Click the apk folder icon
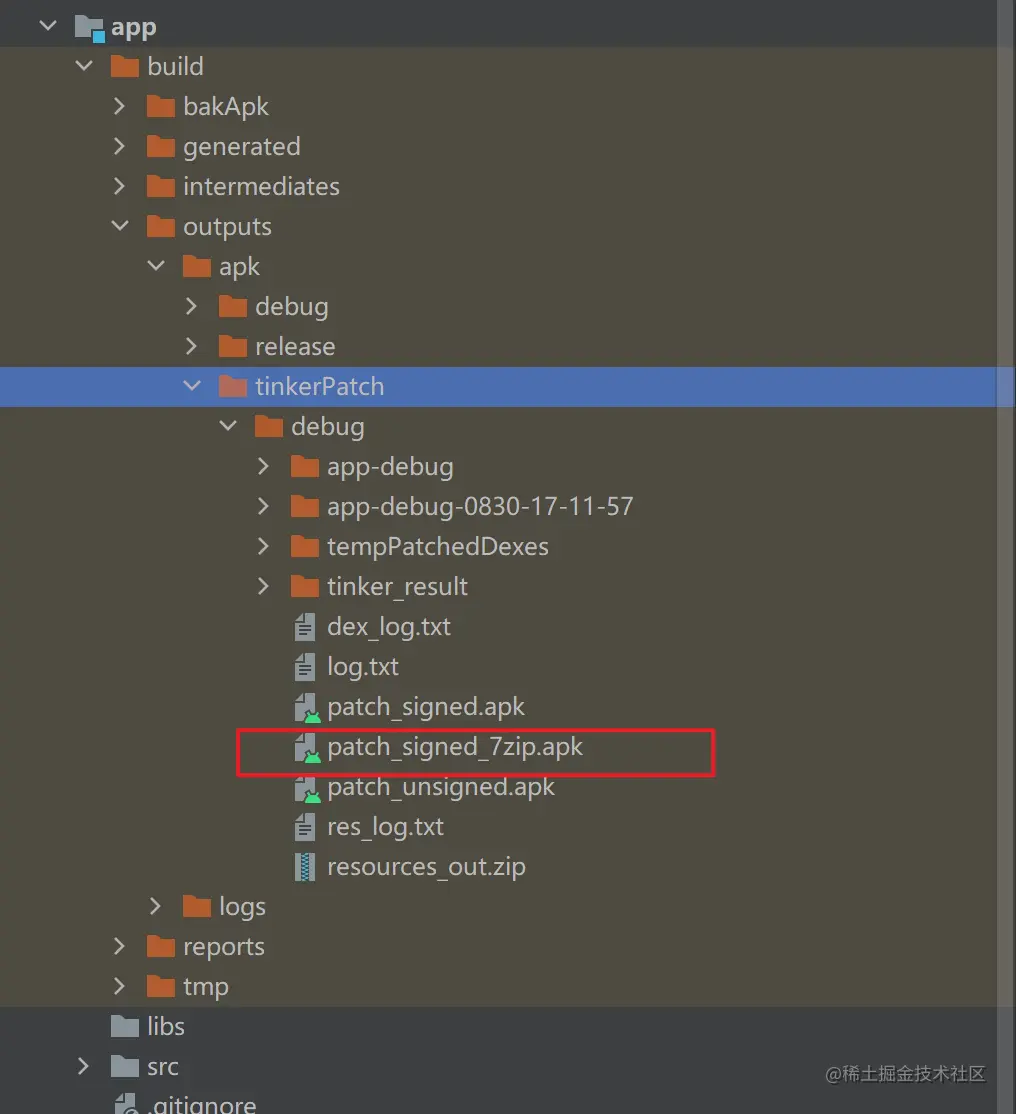 pos(197,266)
